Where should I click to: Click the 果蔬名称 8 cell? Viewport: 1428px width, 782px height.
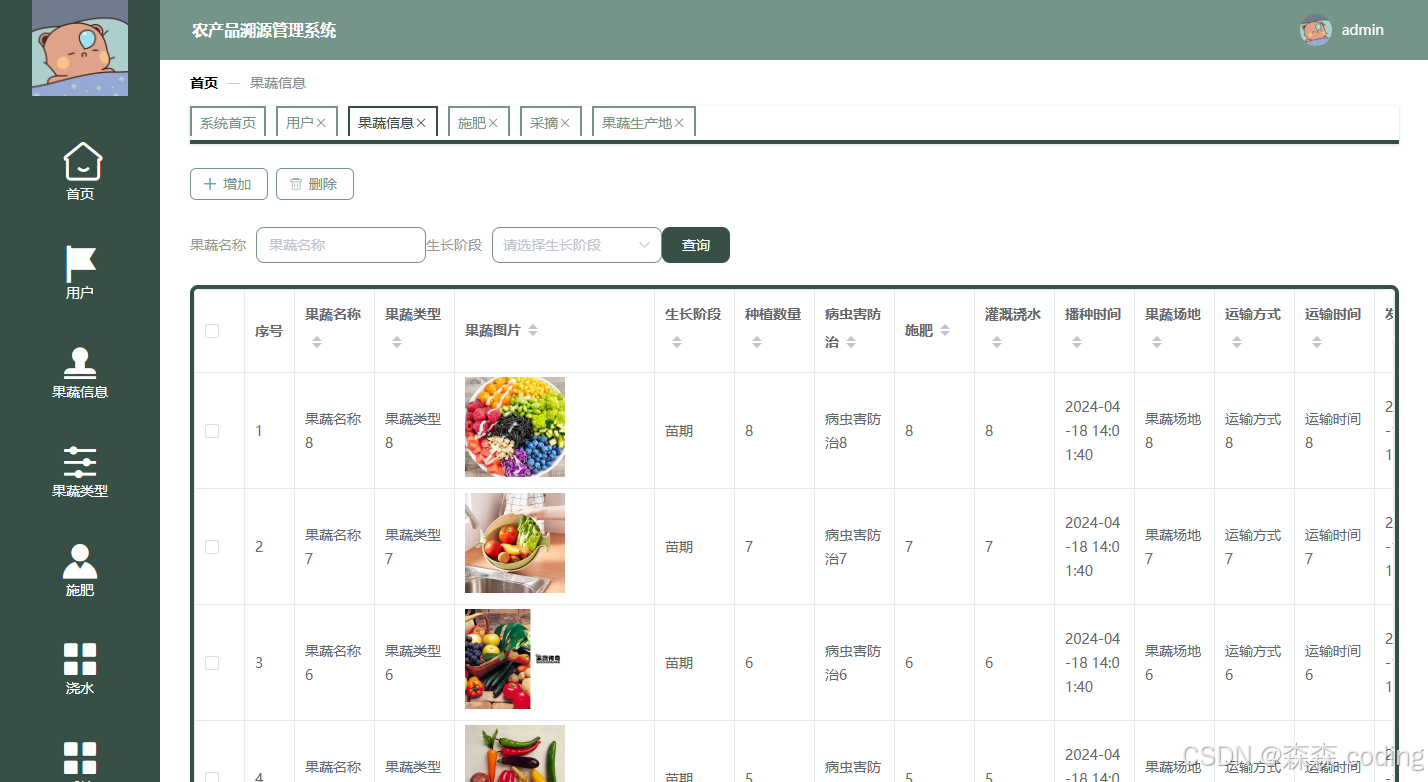pos(333,431)
